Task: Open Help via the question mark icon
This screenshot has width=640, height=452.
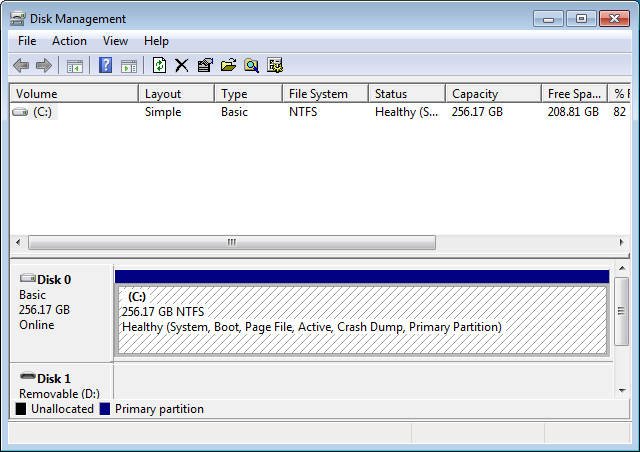Action: pos(105,65)
